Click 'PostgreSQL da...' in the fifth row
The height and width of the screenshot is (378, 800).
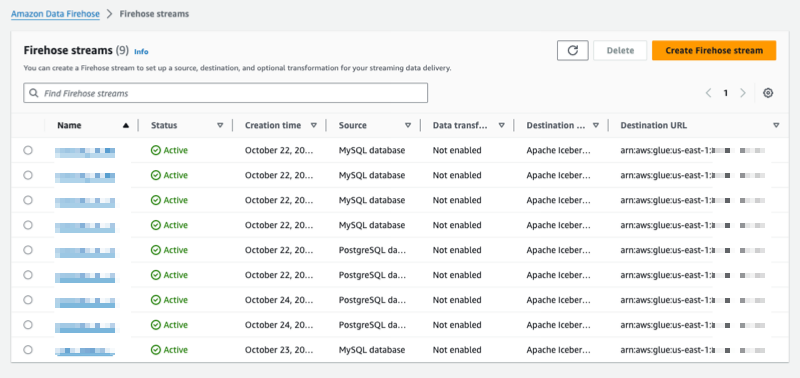[372, 250]
